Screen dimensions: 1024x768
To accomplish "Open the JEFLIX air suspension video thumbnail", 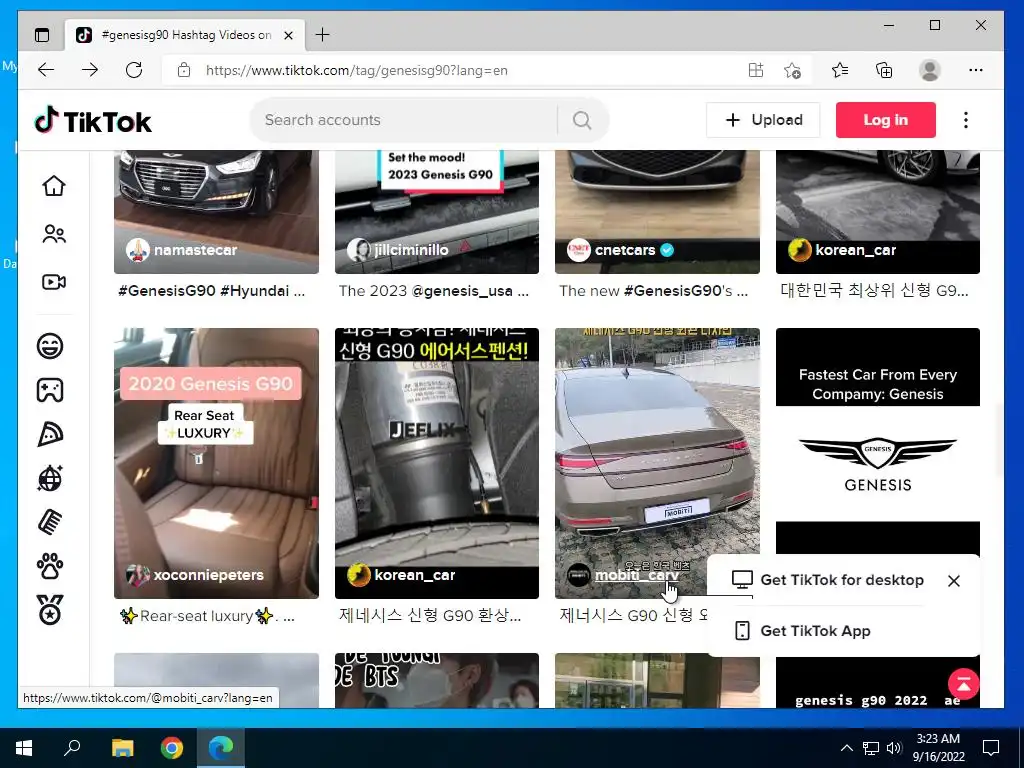I will [437, 463].
